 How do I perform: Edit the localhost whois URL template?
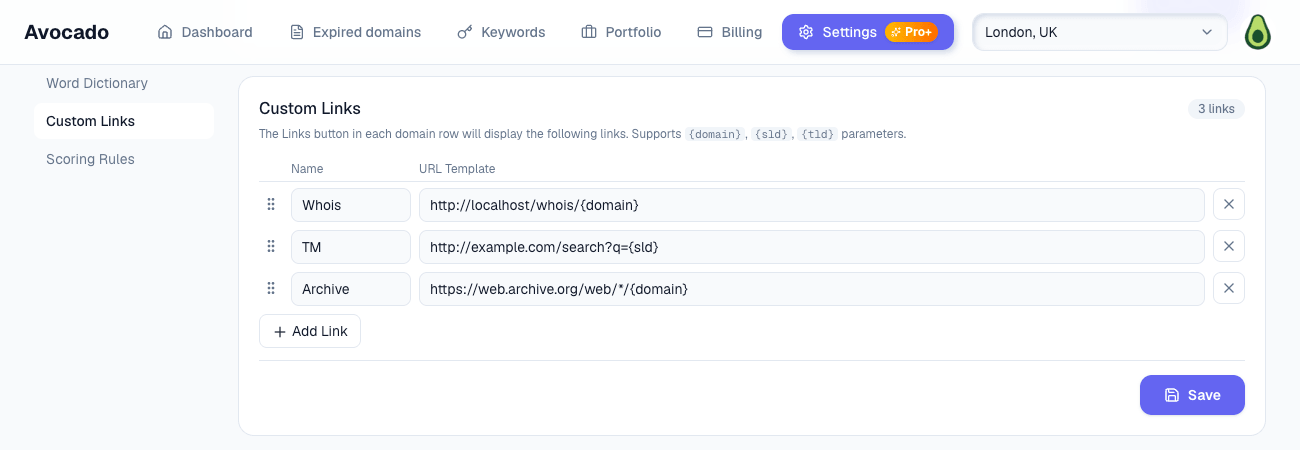812,205
